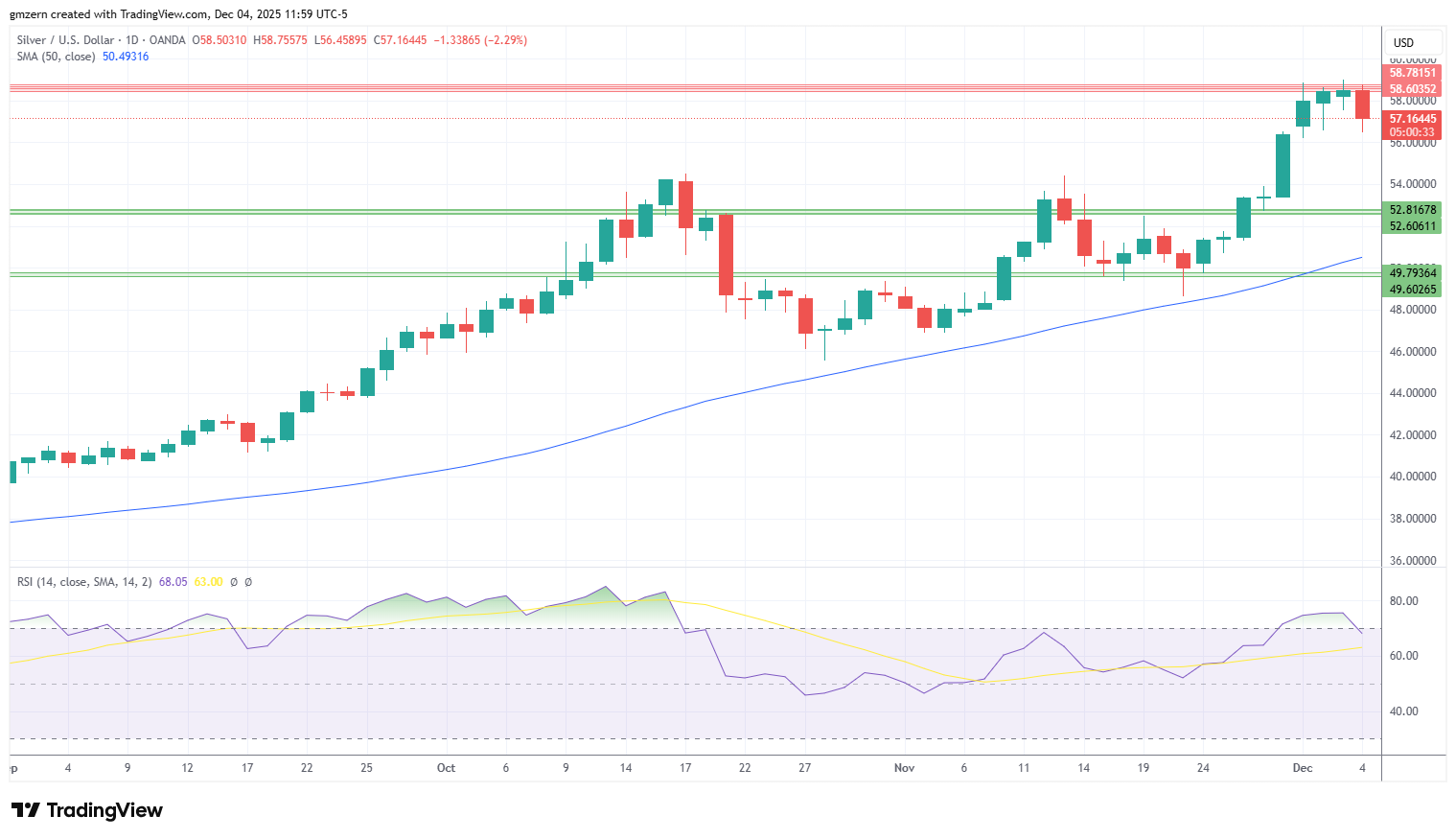Open the USD currency selector on price axis
The height and width of the screenshot is (839, 1456).
coord(1413,42)
